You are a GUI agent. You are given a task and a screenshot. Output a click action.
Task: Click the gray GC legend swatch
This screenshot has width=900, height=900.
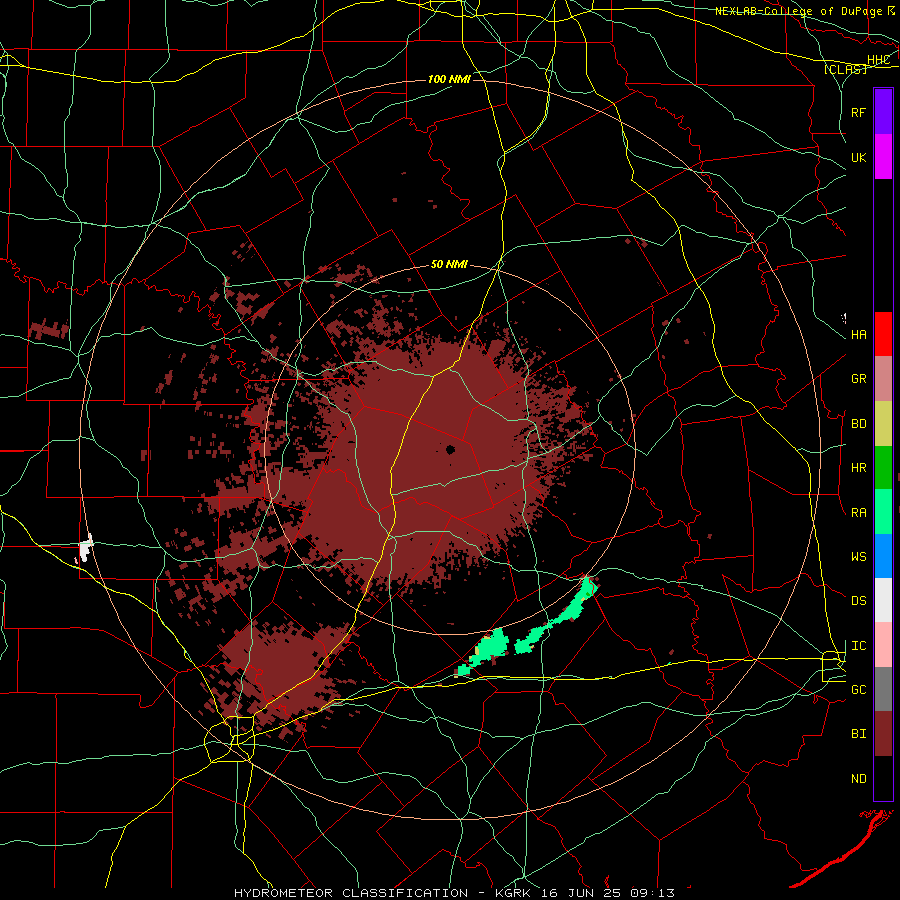point(883,689)
